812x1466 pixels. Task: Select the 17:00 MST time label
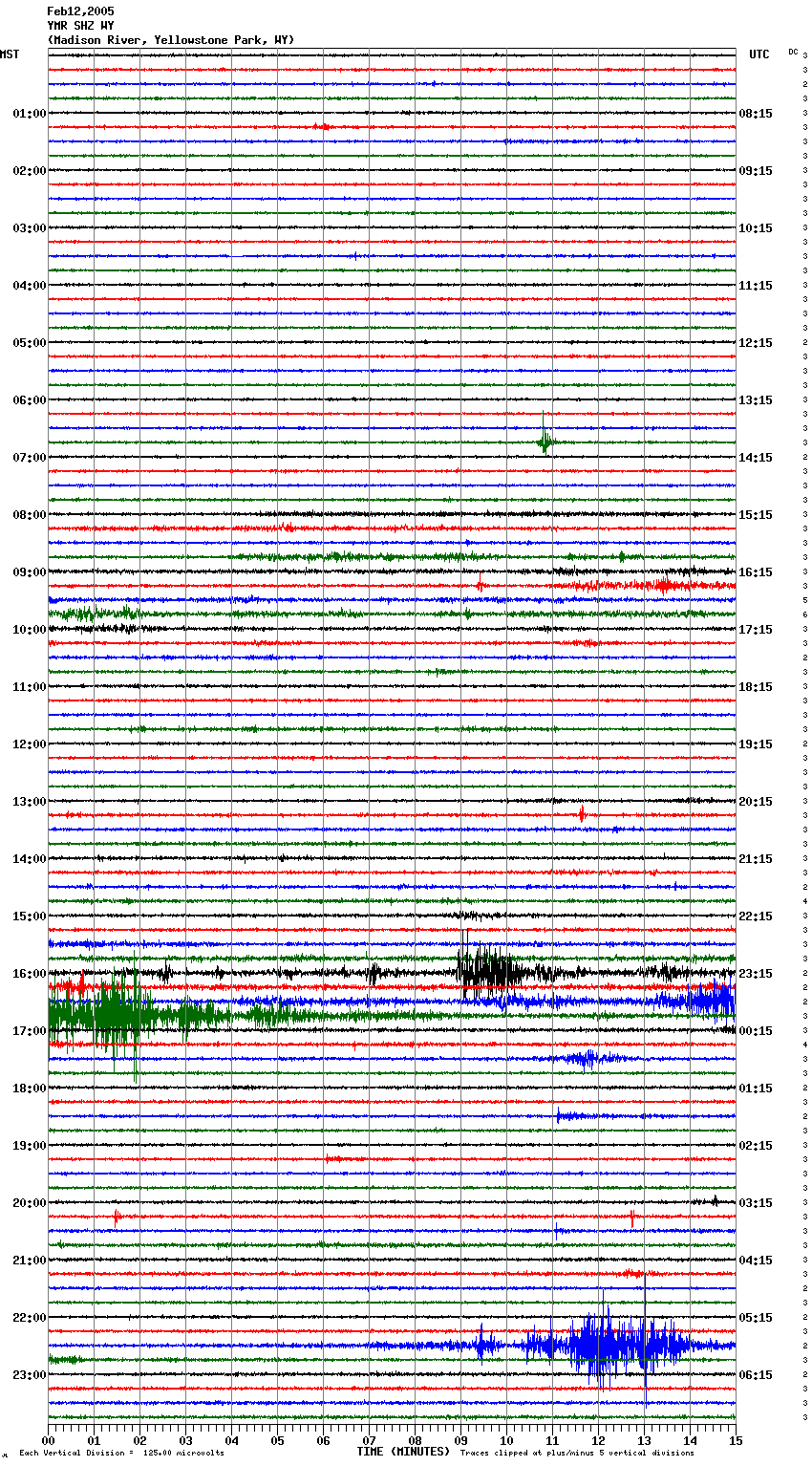click(x=30, y=1031)
